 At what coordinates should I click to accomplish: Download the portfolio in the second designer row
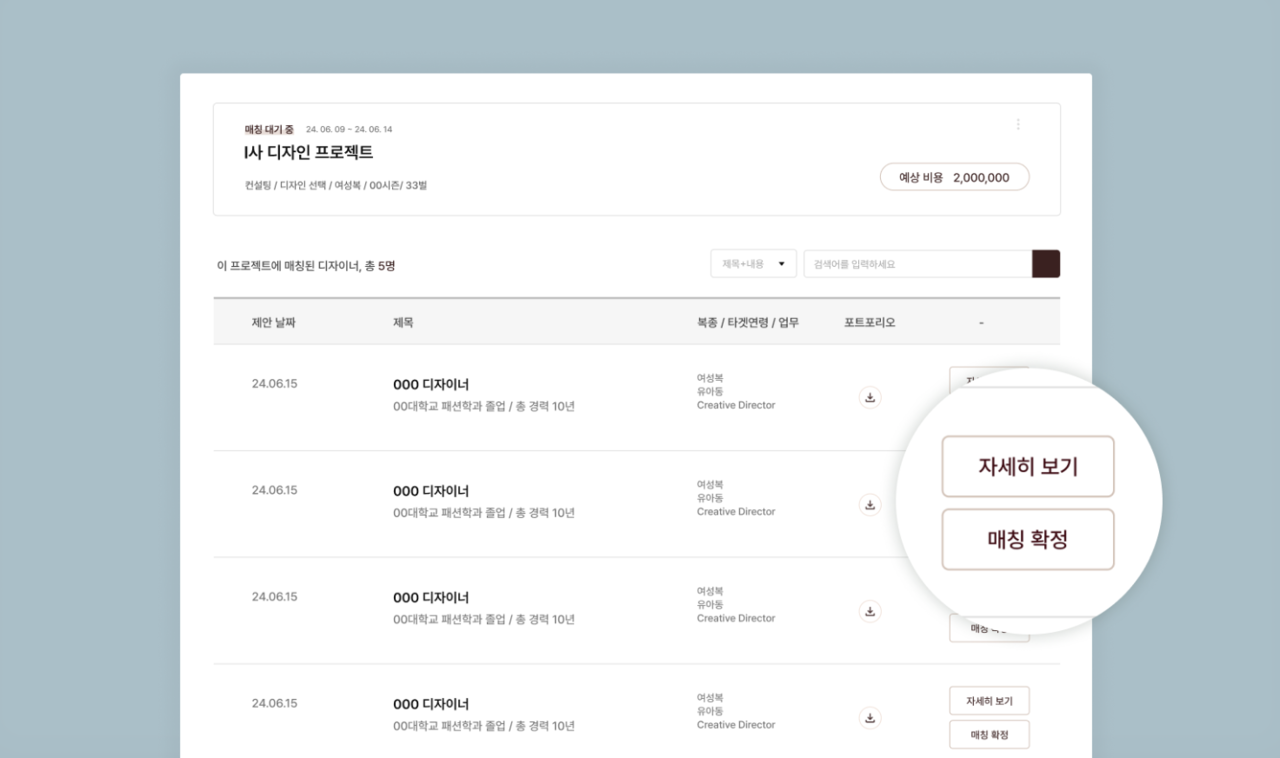(x=870, y=505)
